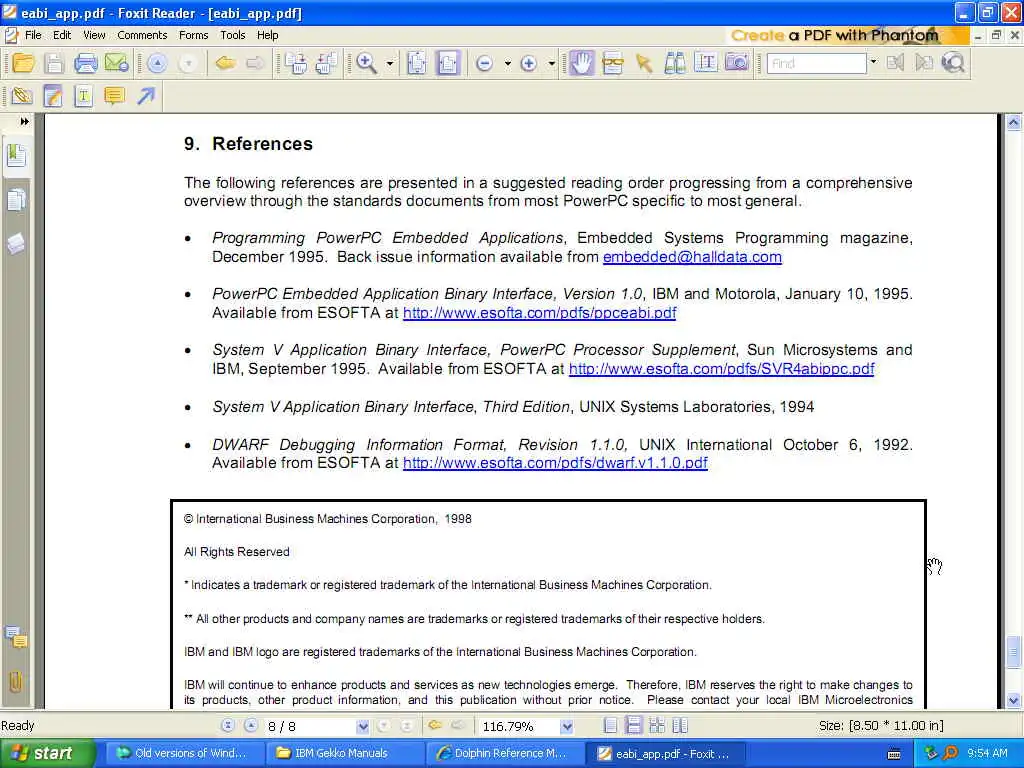1024x768 pixels.
Task: Click the first icon in the comments toolbar
Action: [22, 97]
